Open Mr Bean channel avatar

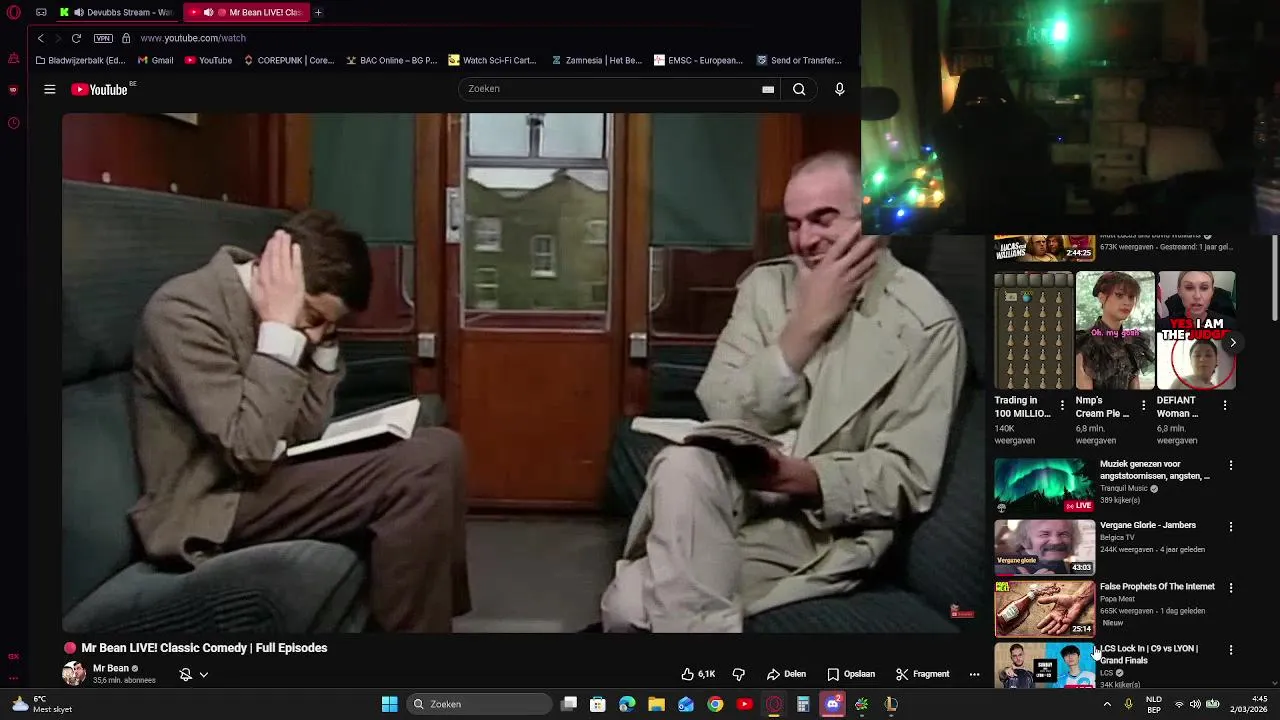74,673
